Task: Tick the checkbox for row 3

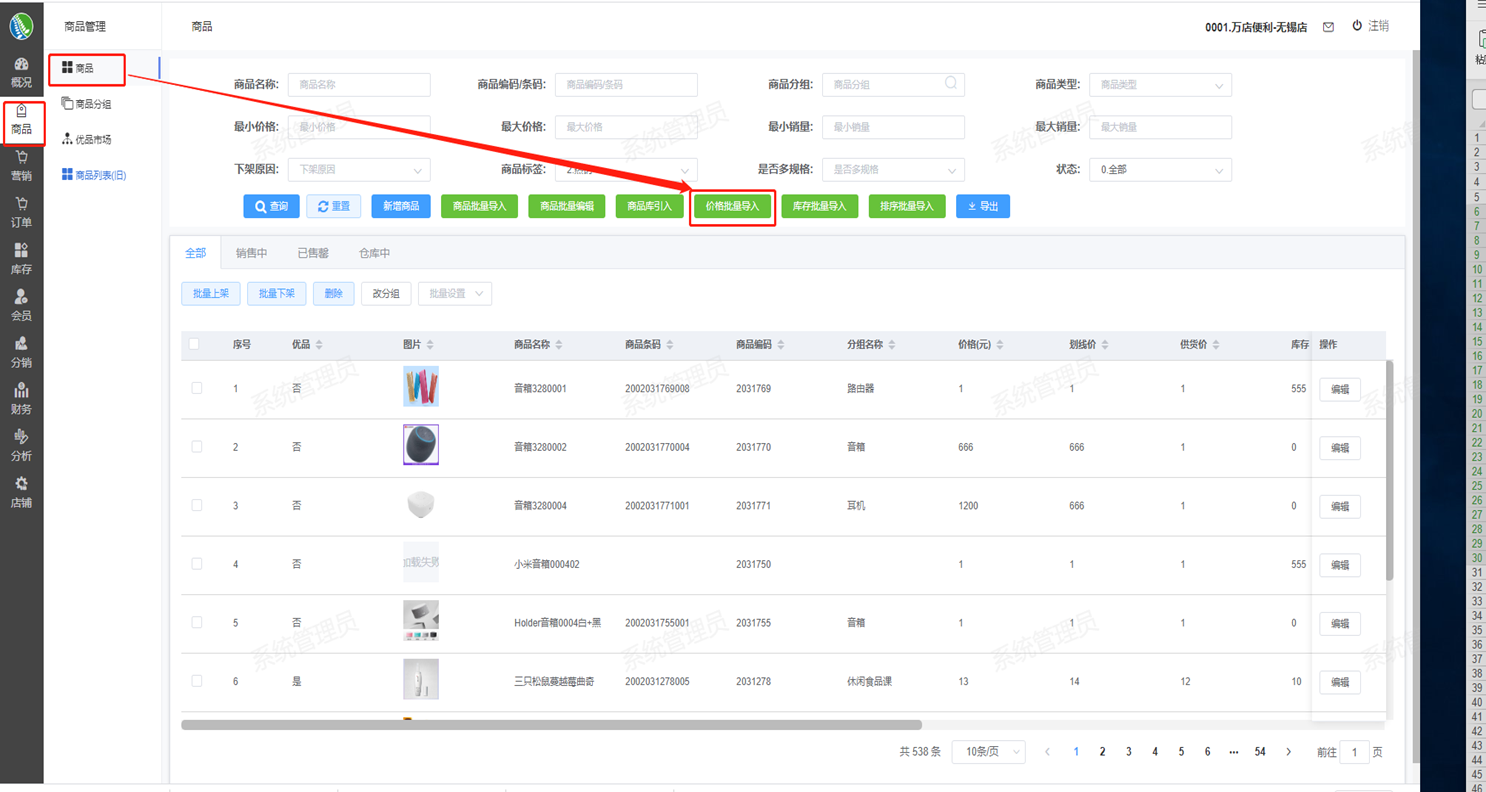Action: (197, 506)
